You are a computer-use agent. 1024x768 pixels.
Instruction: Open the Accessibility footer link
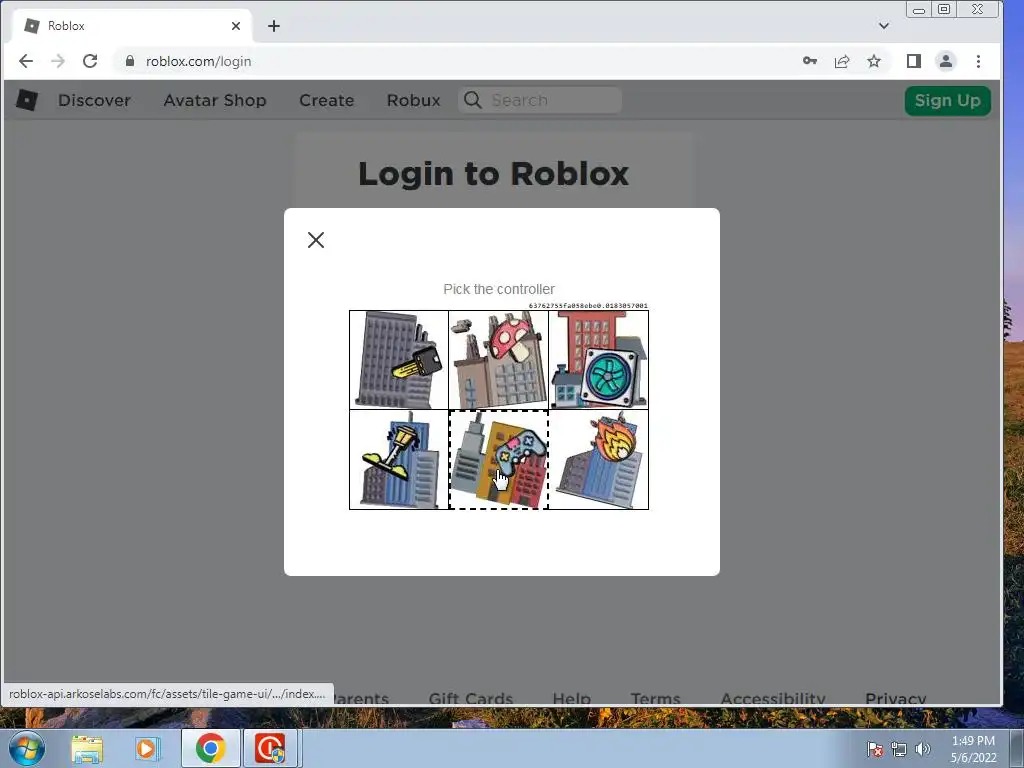point(773,698)
